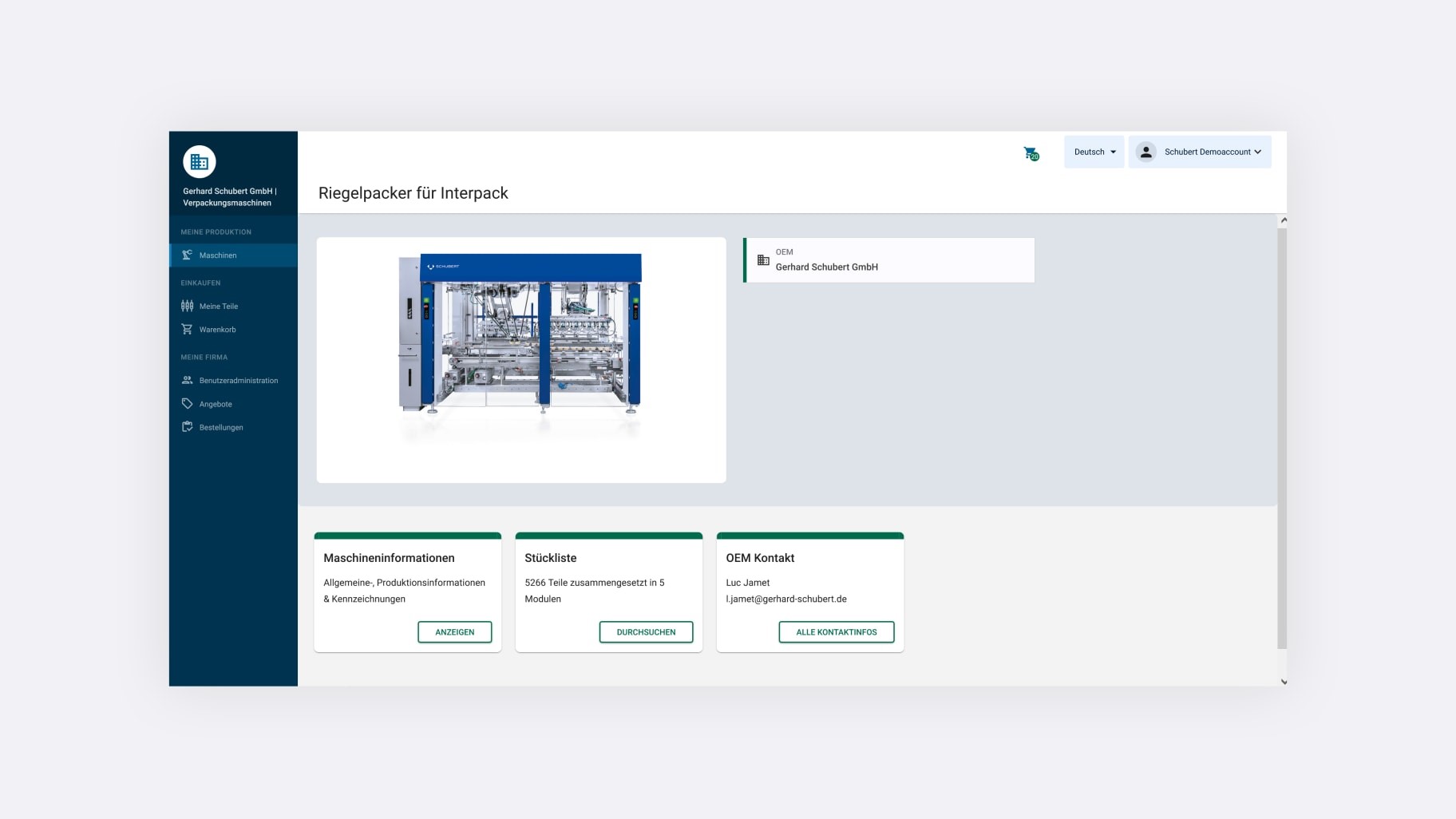The image size is (1456, 819).
Task: Click the Bestellungen clipboard icon
Action: [187, 427]
